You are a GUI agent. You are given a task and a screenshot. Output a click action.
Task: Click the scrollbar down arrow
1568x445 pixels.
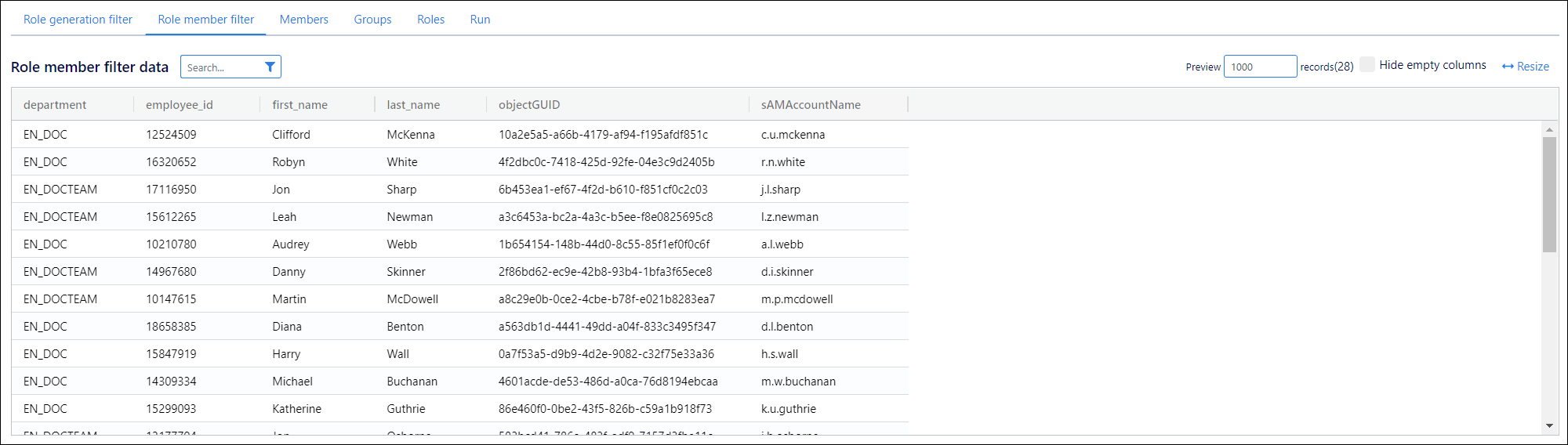click(x=1549, y=425)
